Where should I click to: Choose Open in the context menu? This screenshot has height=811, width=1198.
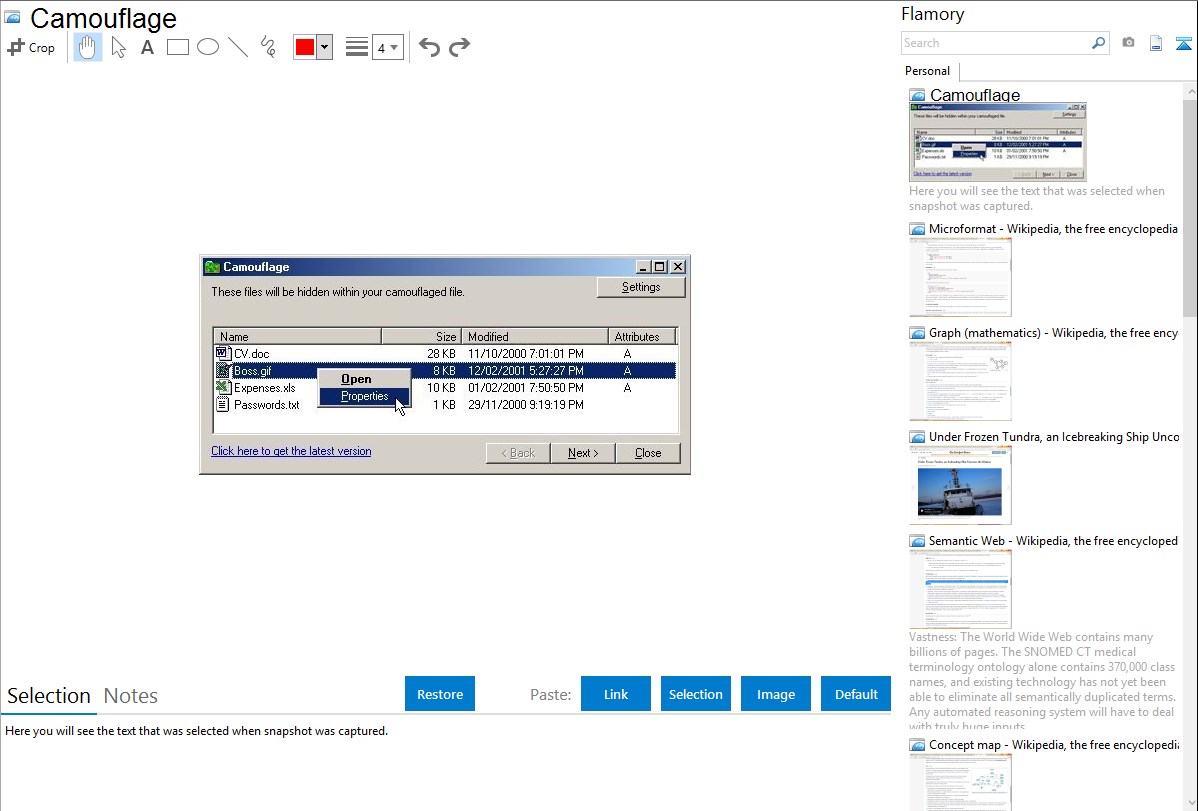356,379
